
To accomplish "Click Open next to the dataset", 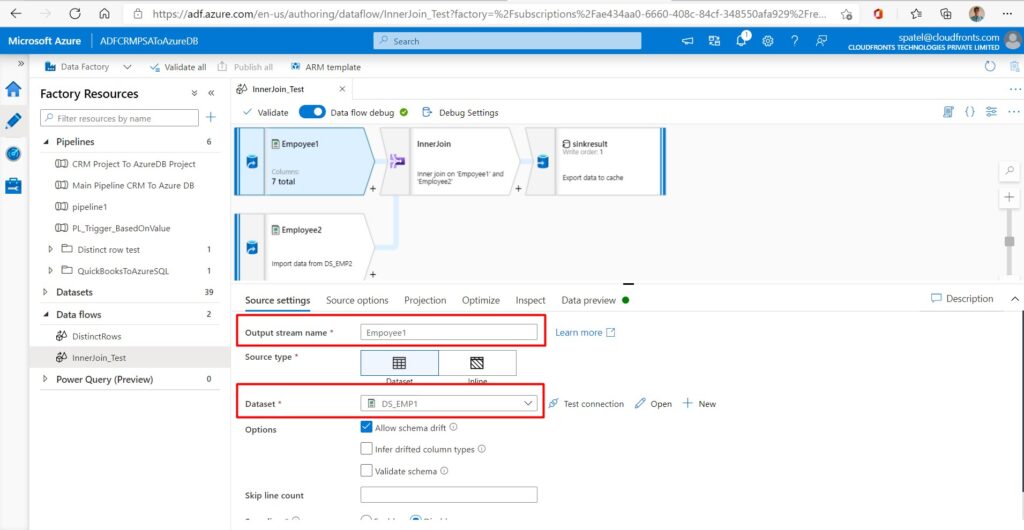I will click(653, 404).
